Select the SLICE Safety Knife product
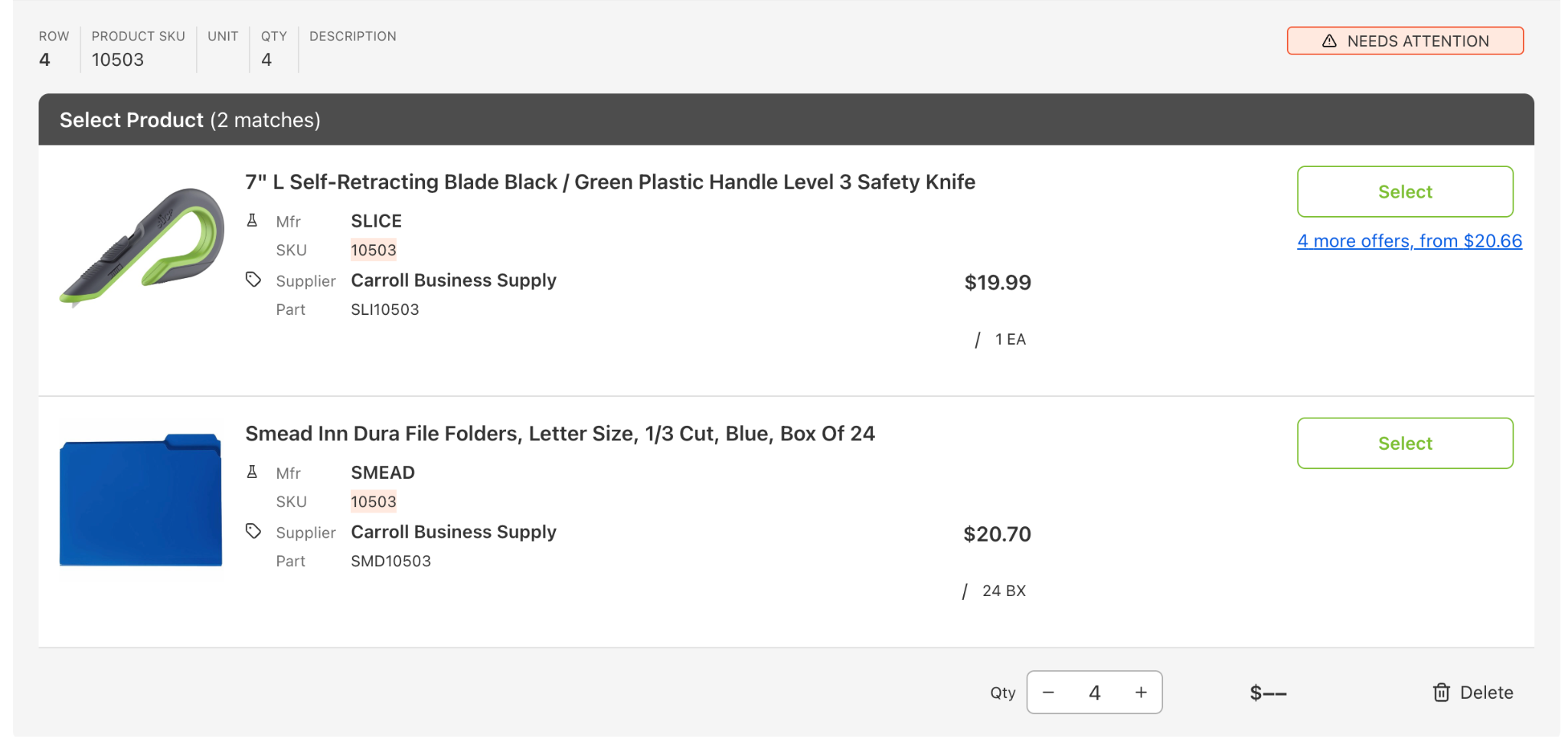1568x737 pixels. coord(1405,192)
